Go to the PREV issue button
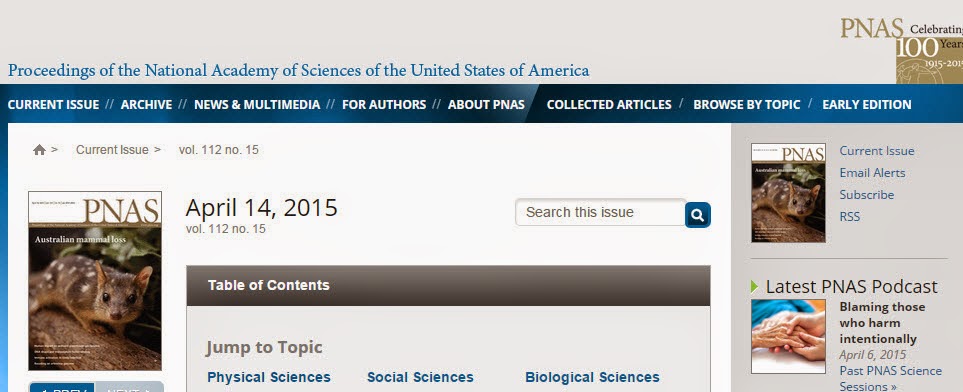 click(x=62, y=387)
